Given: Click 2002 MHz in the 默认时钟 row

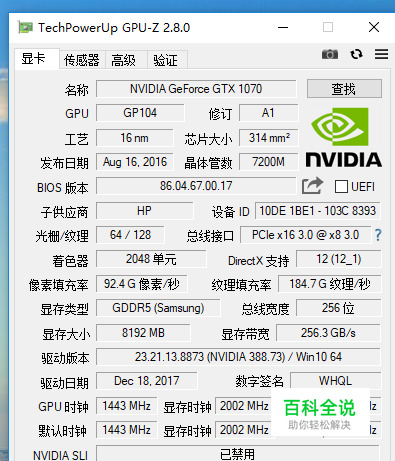Looking at the screenshot, I should click(244, 430).
